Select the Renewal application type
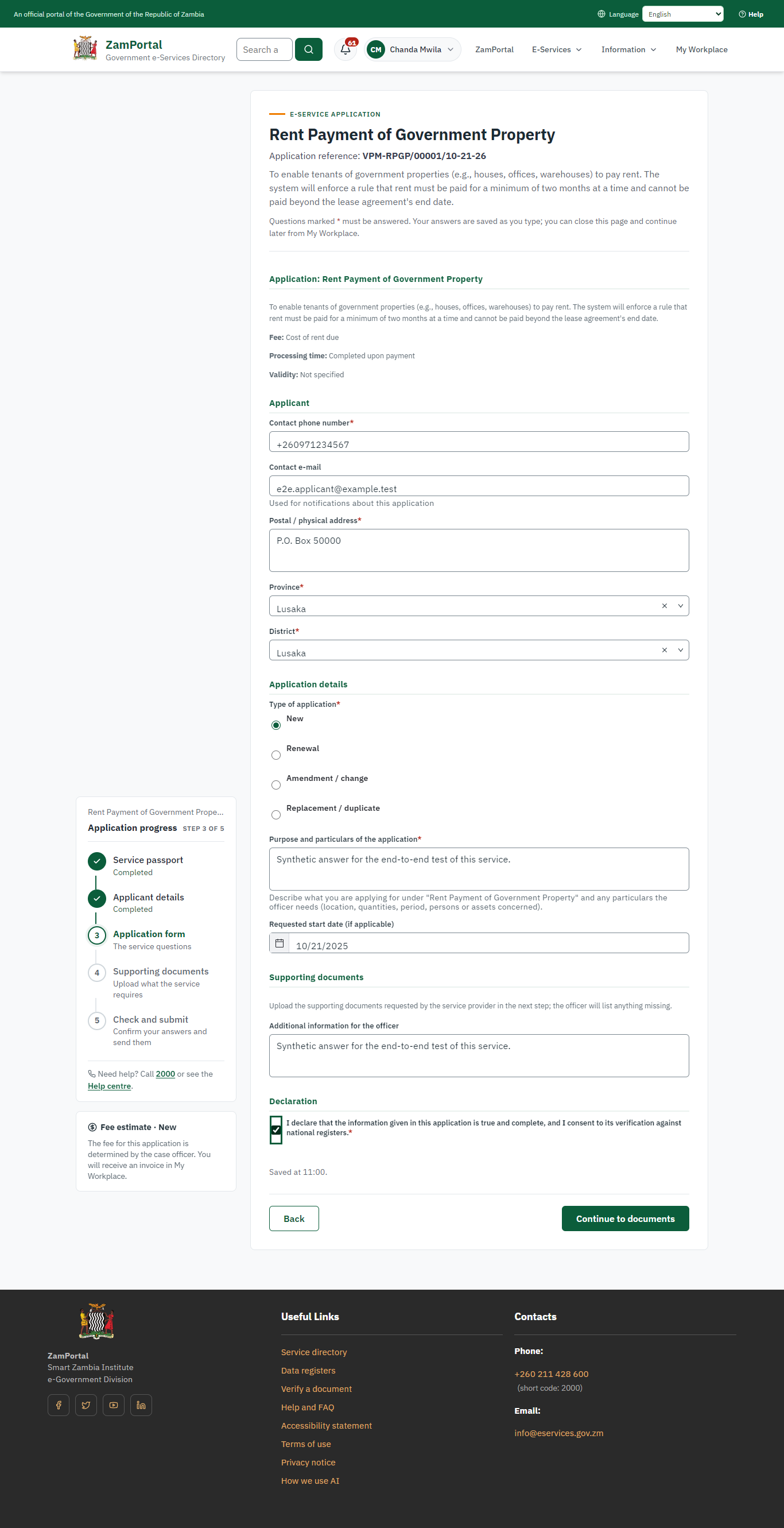The width and height of the screenshot is (784, 1528). click(x=275, y=755)
